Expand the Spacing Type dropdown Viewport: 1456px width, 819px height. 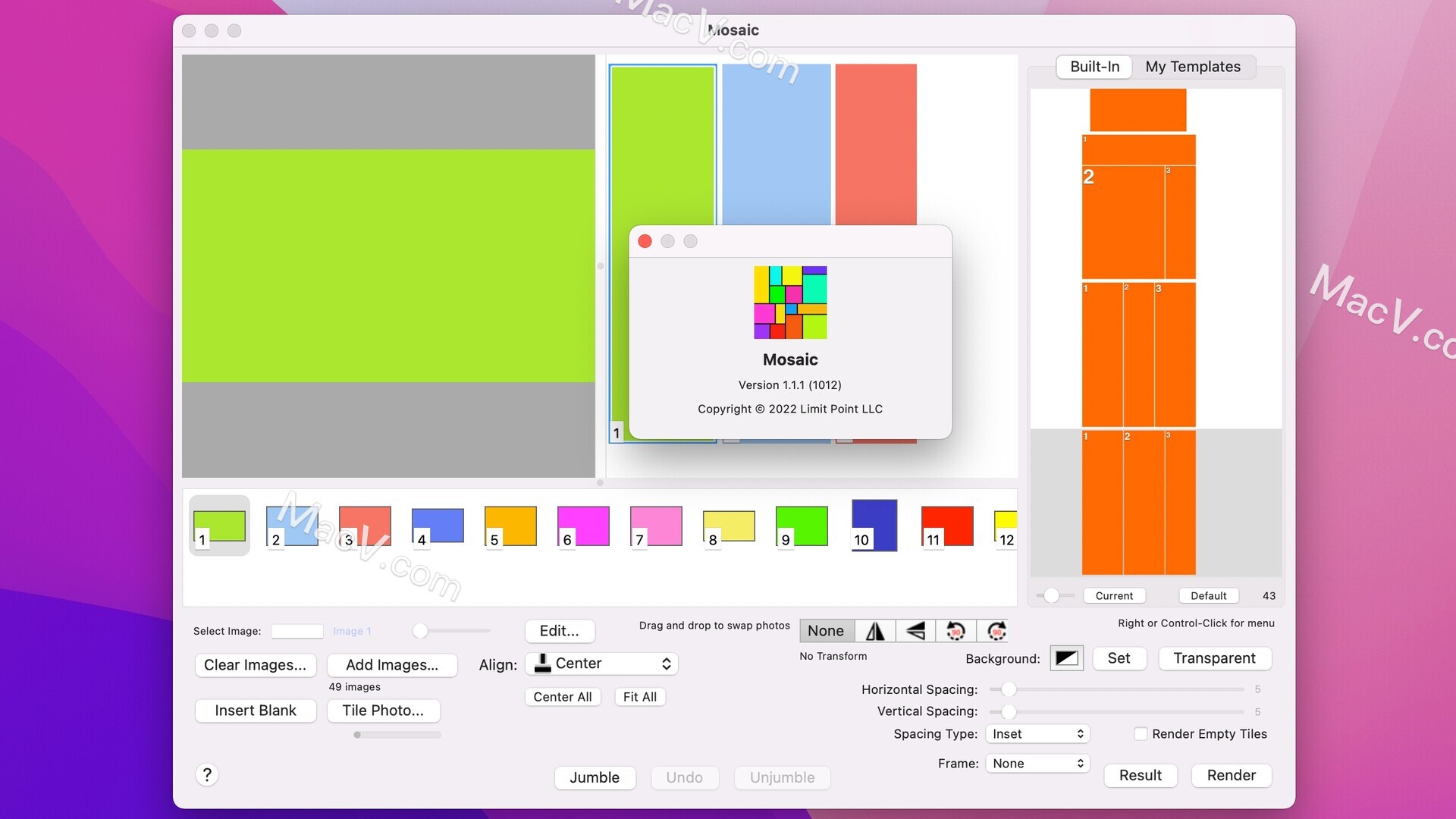1035,734
